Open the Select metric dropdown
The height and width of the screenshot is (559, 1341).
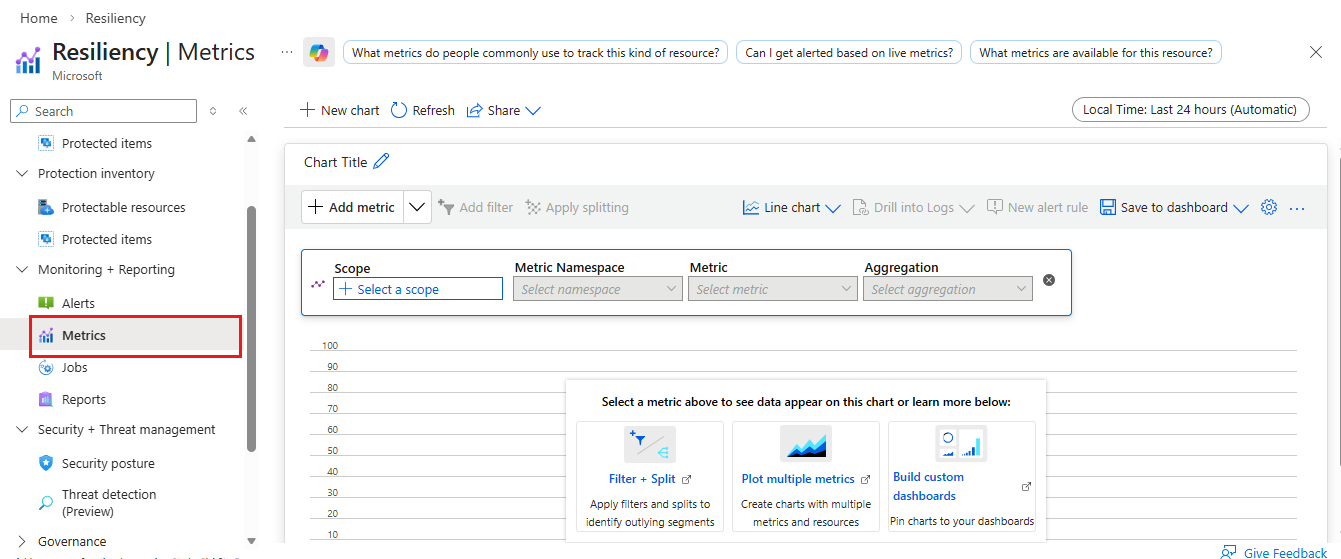coord(773,289)
